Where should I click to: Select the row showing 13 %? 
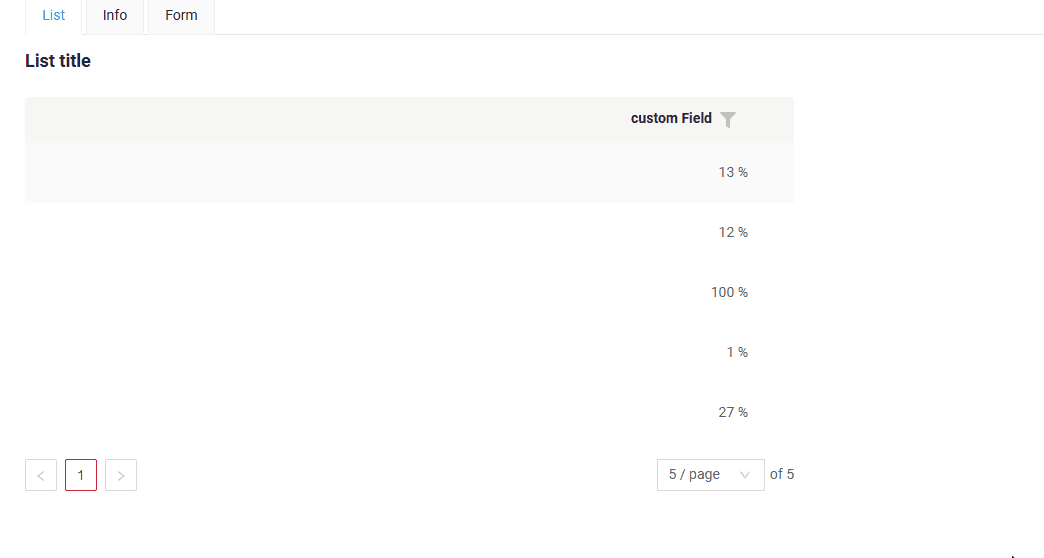(x=409, y=172)
